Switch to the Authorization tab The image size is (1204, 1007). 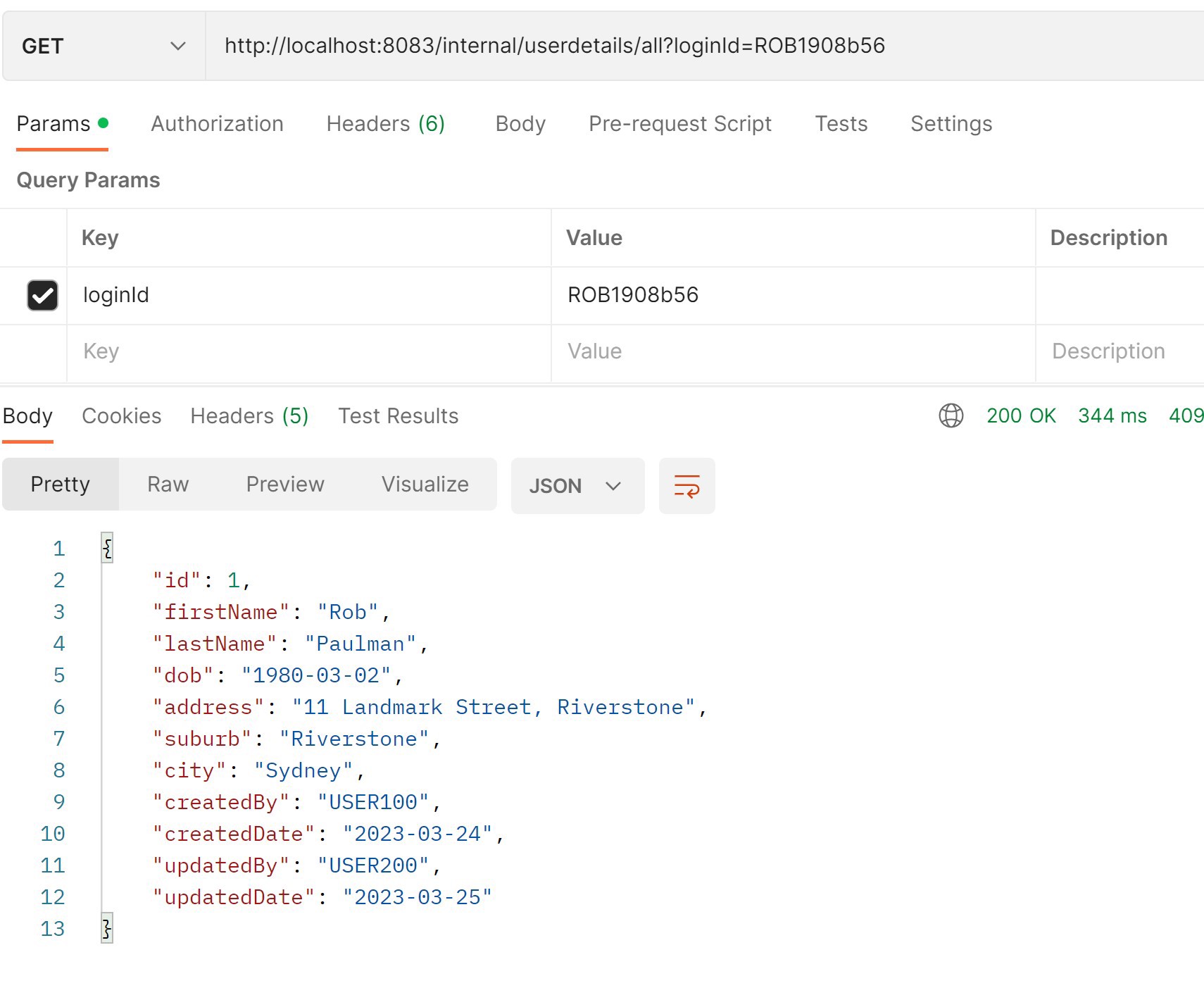(x=217, y=123)
